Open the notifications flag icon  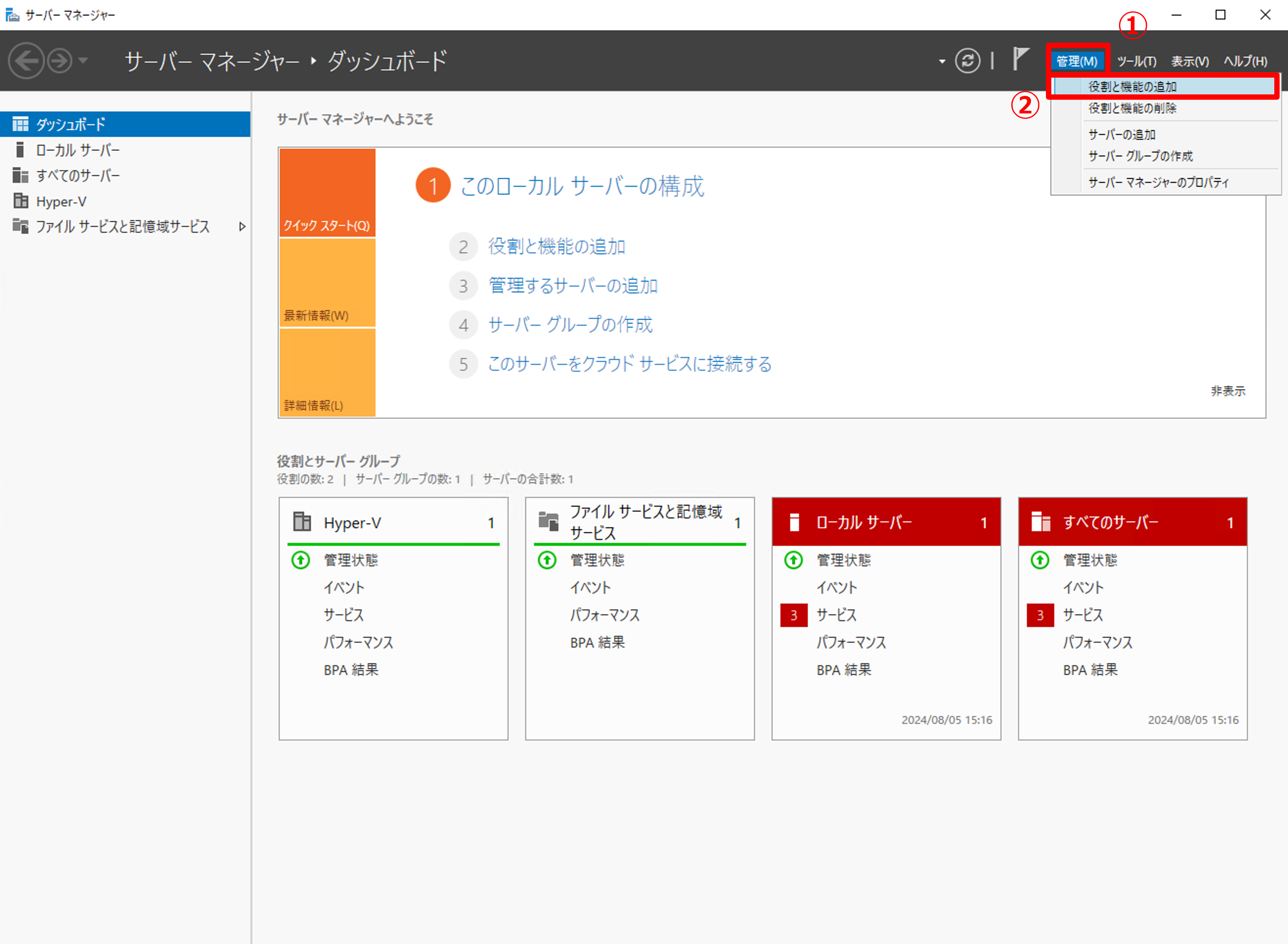point(1020,59)
